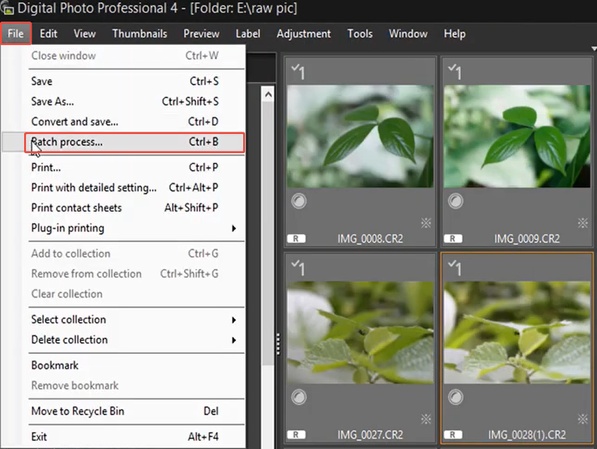The image size is (597, 449).
Task: Open the Tools menu
Action: pyautogui.click(x=360, y=34)
